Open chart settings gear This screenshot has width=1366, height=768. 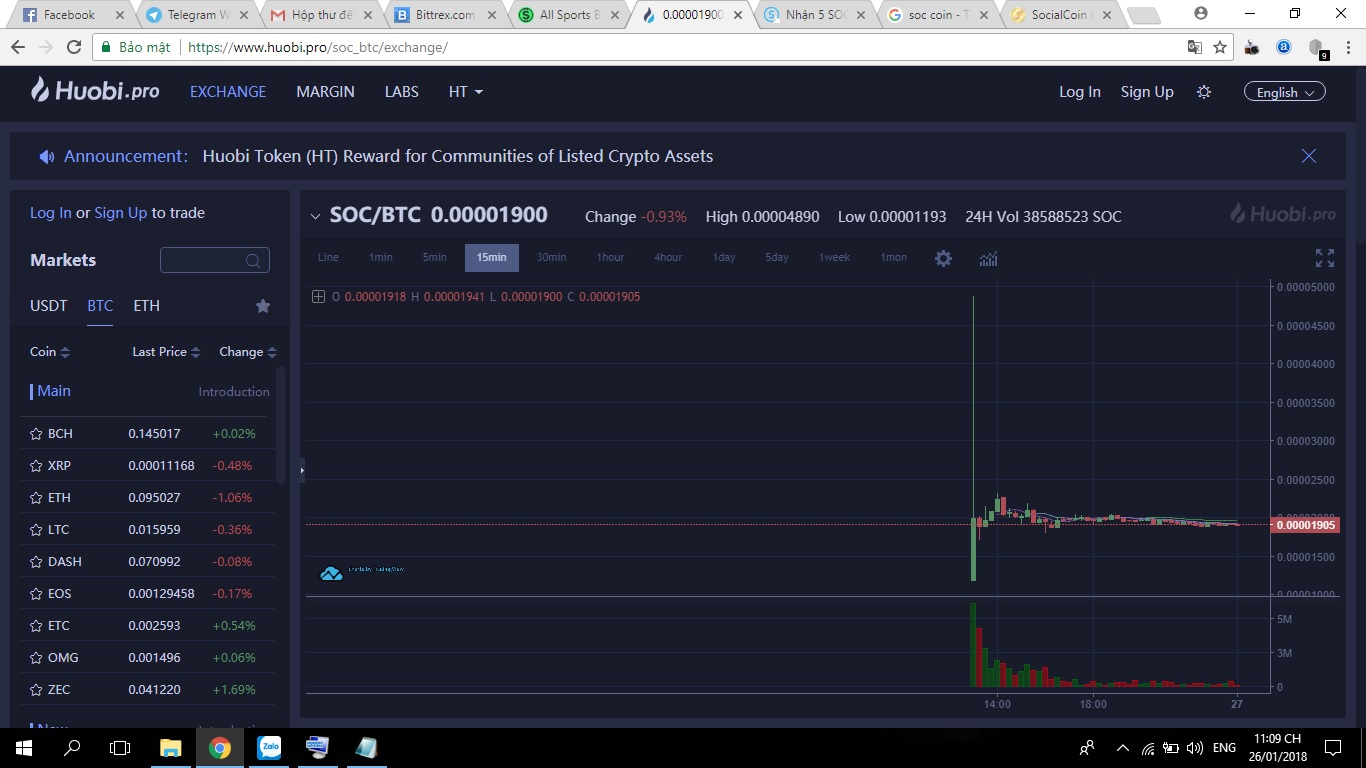coord(943,258)
